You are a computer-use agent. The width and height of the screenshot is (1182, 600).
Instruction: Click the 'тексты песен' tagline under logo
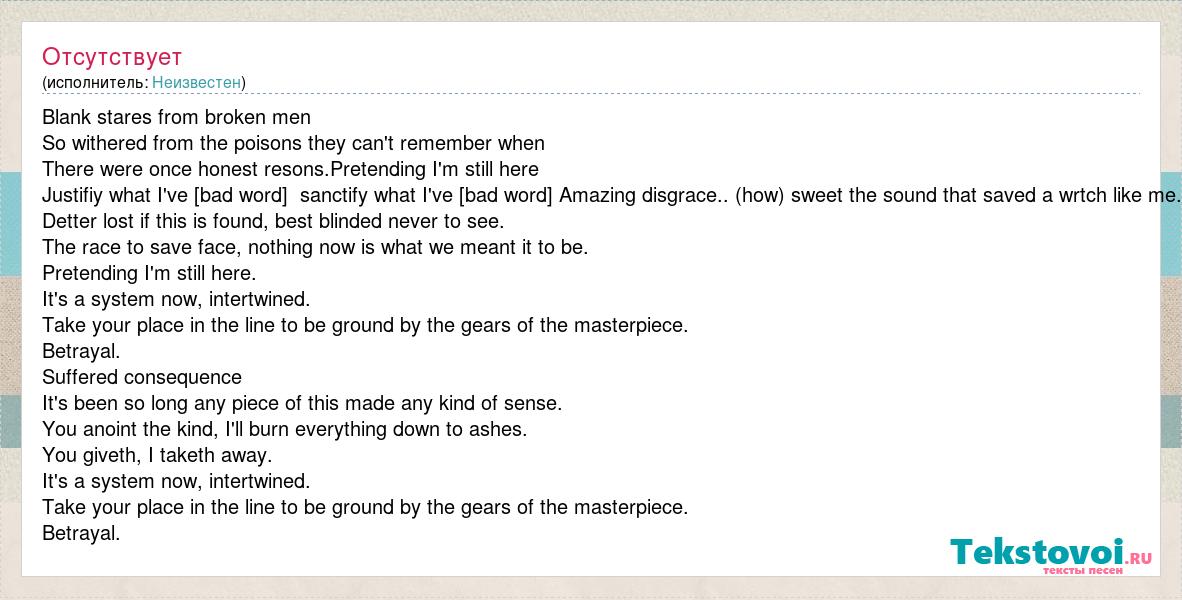pos(1082,571)
